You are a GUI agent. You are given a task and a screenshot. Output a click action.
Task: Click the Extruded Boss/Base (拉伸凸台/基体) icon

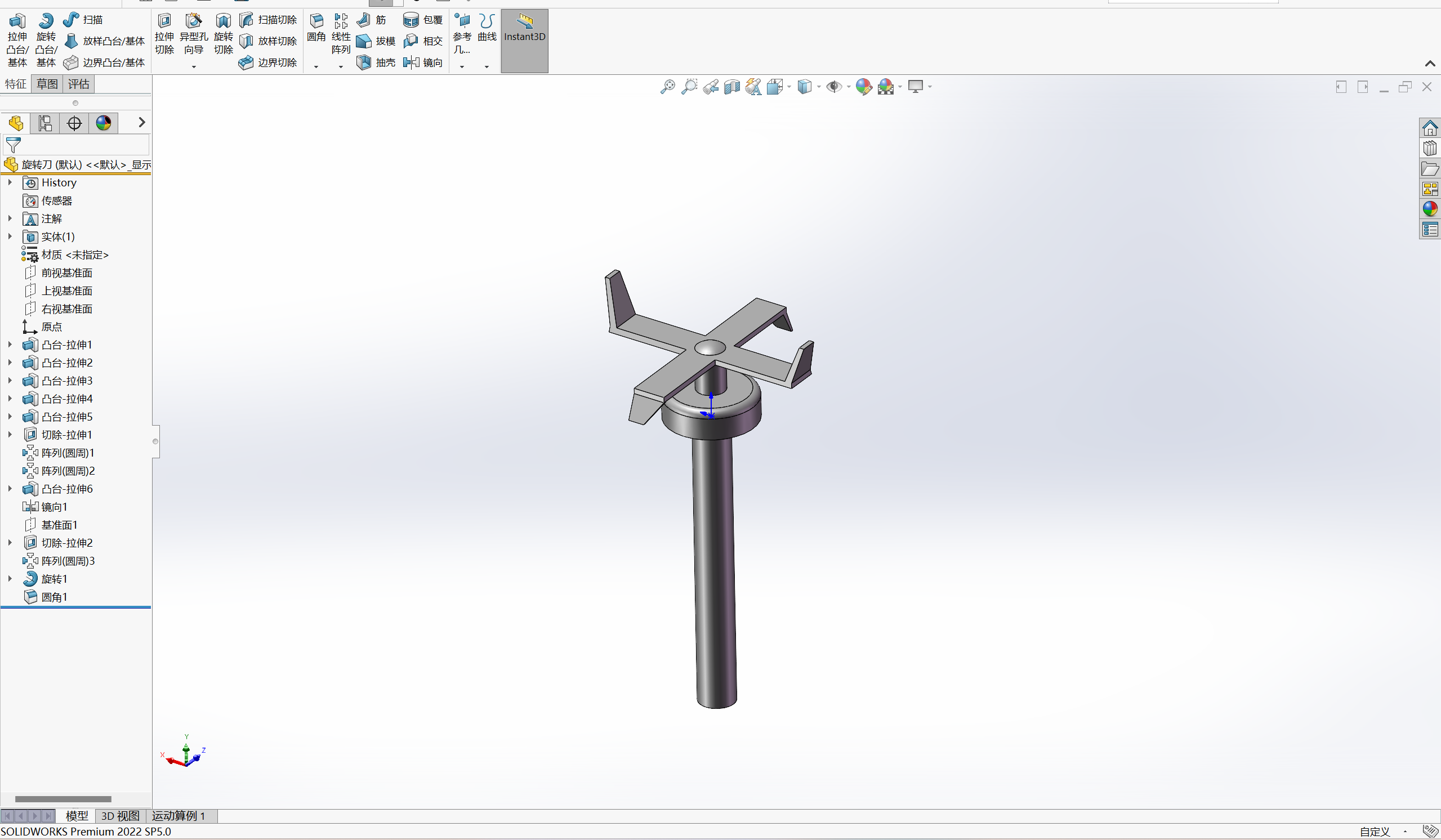tap(17, 23)
